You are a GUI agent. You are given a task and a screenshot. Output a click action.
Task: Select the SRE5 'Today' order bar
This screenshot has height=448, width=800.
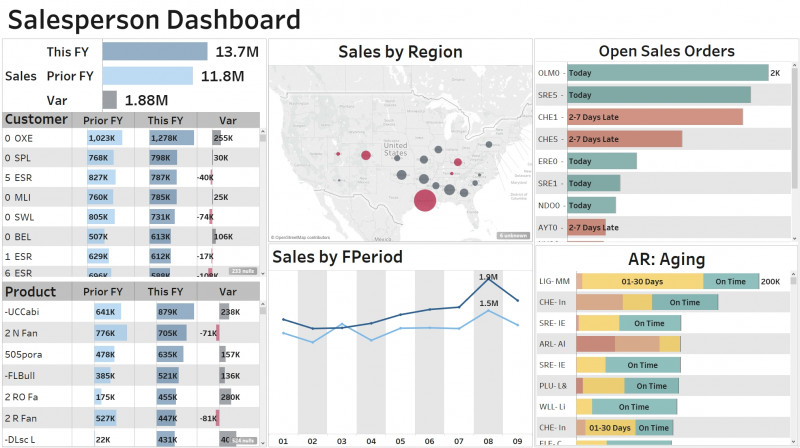(x=659, y=95)
